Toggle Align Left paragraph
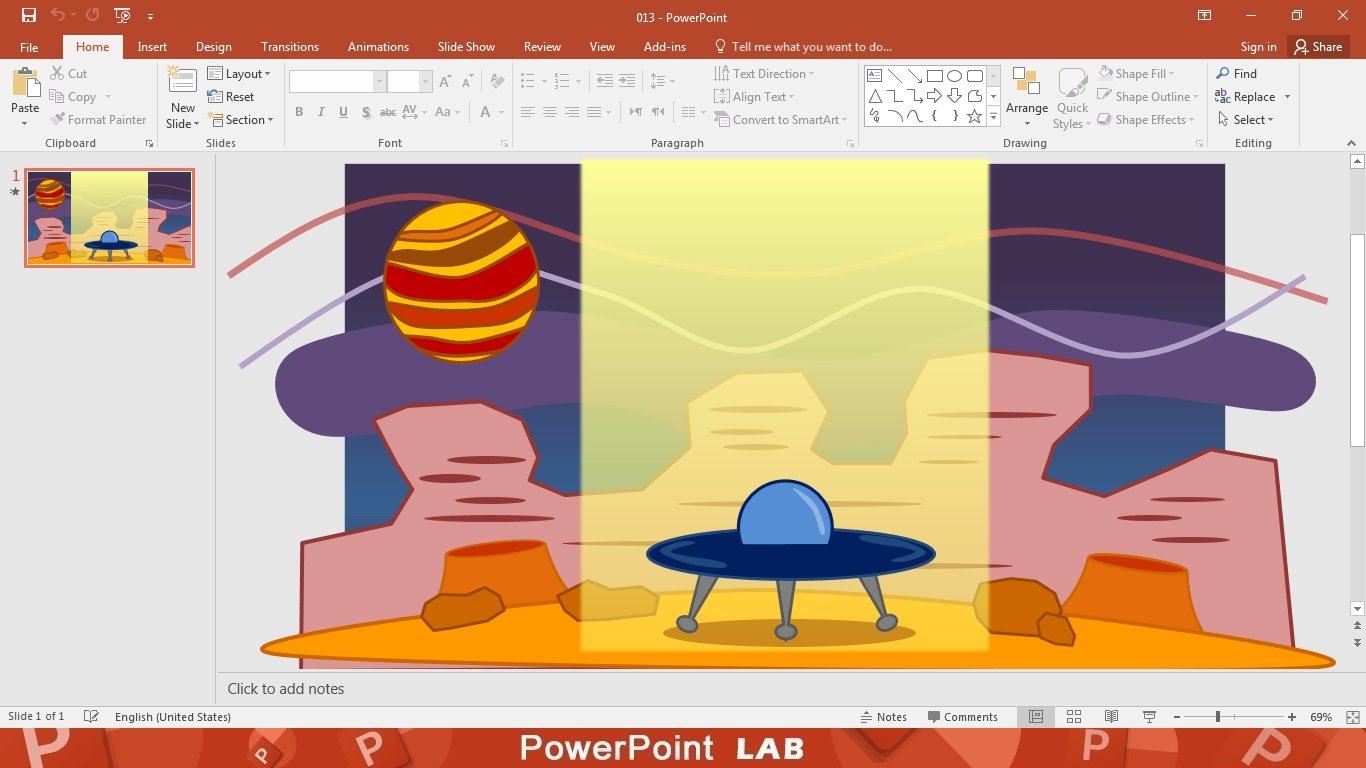Image resolution: width=1366 pixels, height=768 pixels. (x=528, y=112)
